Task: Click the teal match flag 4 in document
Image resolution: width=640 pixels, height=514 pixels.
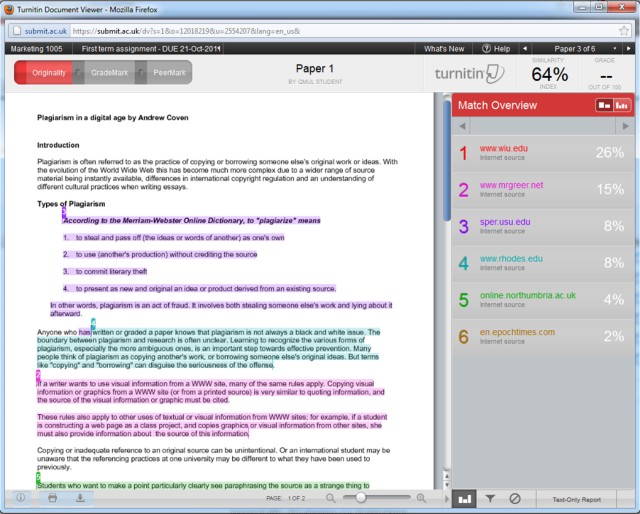Action: (x=93, y=324)
